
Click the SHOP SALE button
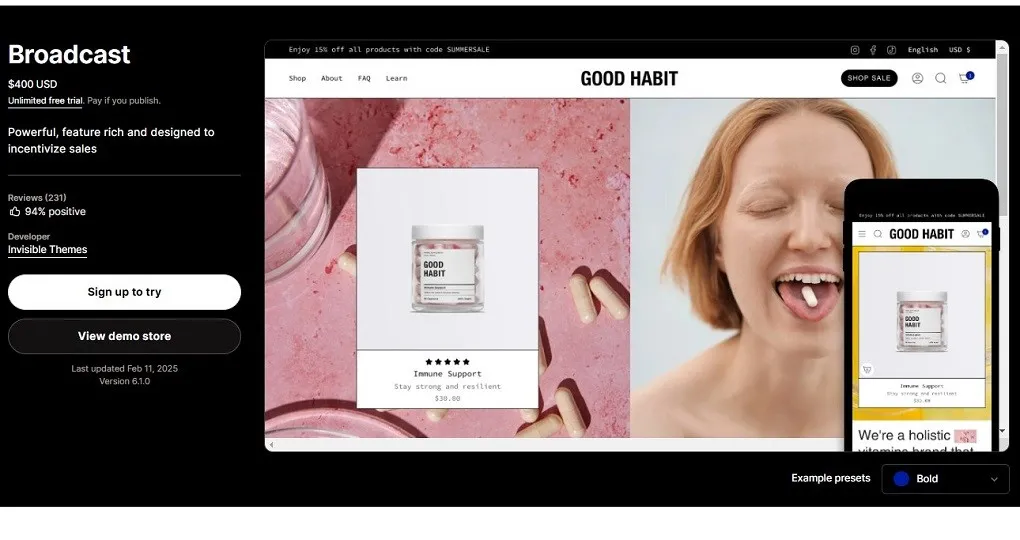868,78
